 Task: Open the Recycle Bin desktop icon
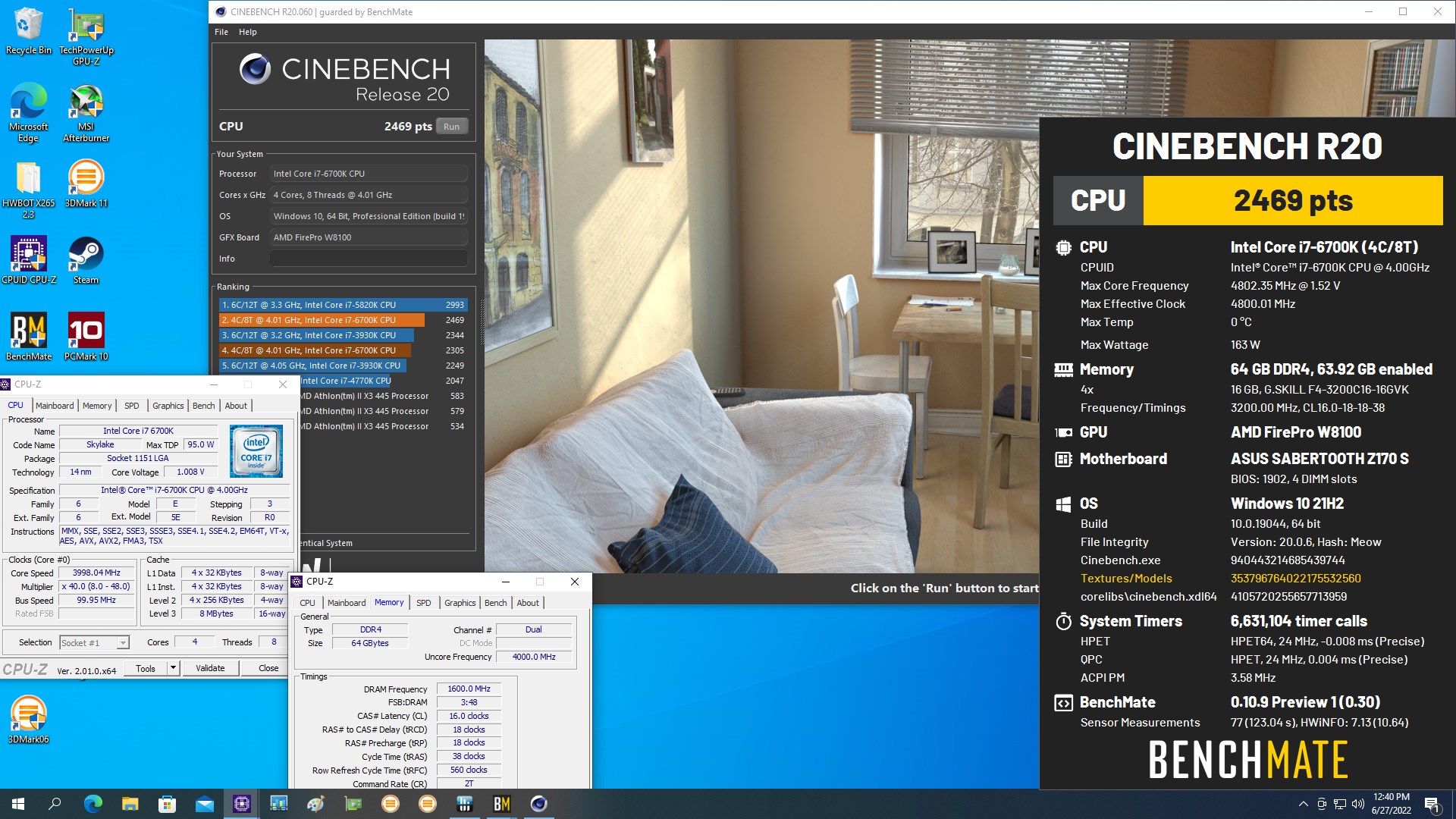28,30
